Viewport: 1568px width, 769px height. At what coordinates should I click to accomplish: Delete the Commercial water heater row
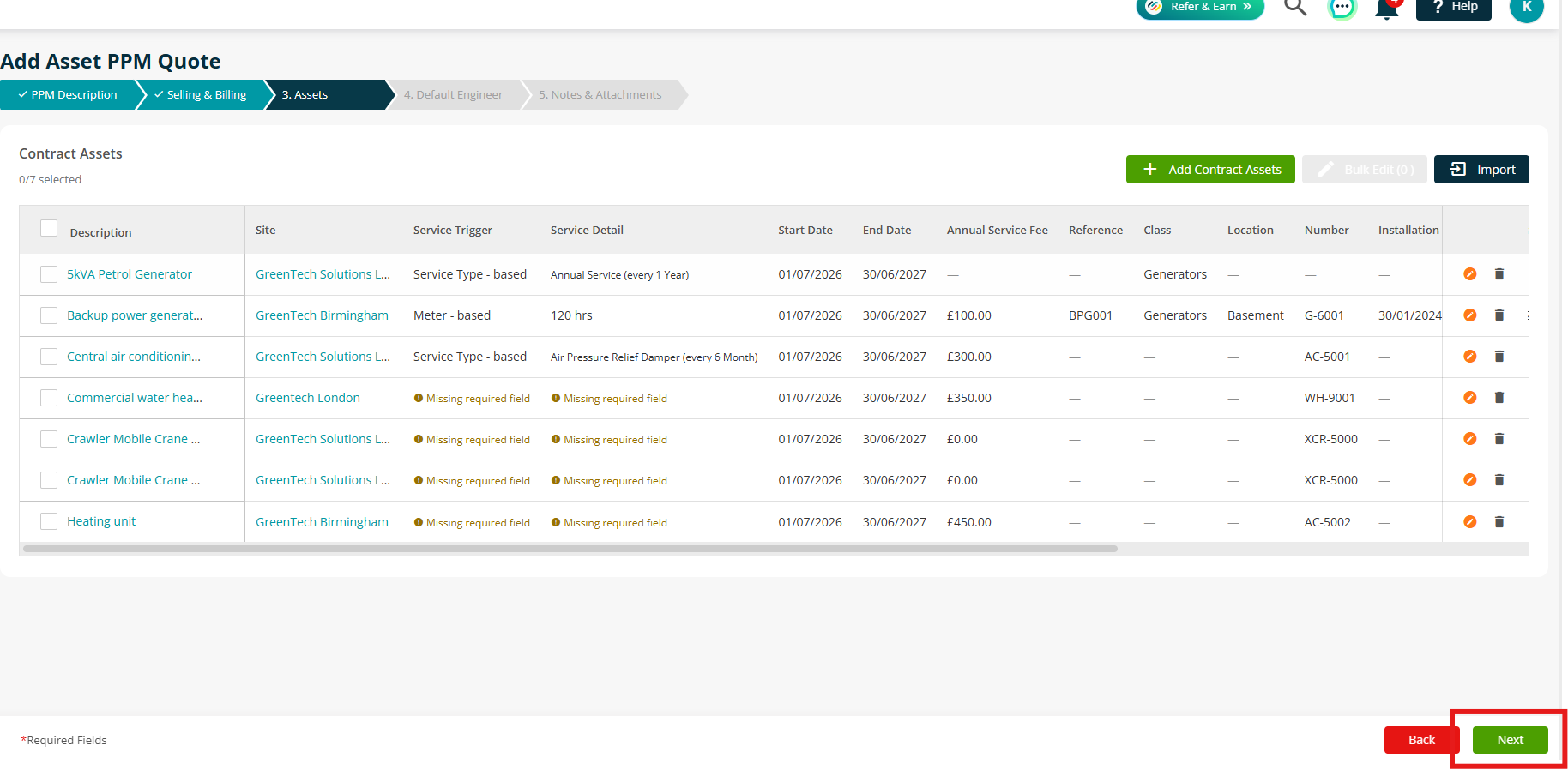(1499, 398)
